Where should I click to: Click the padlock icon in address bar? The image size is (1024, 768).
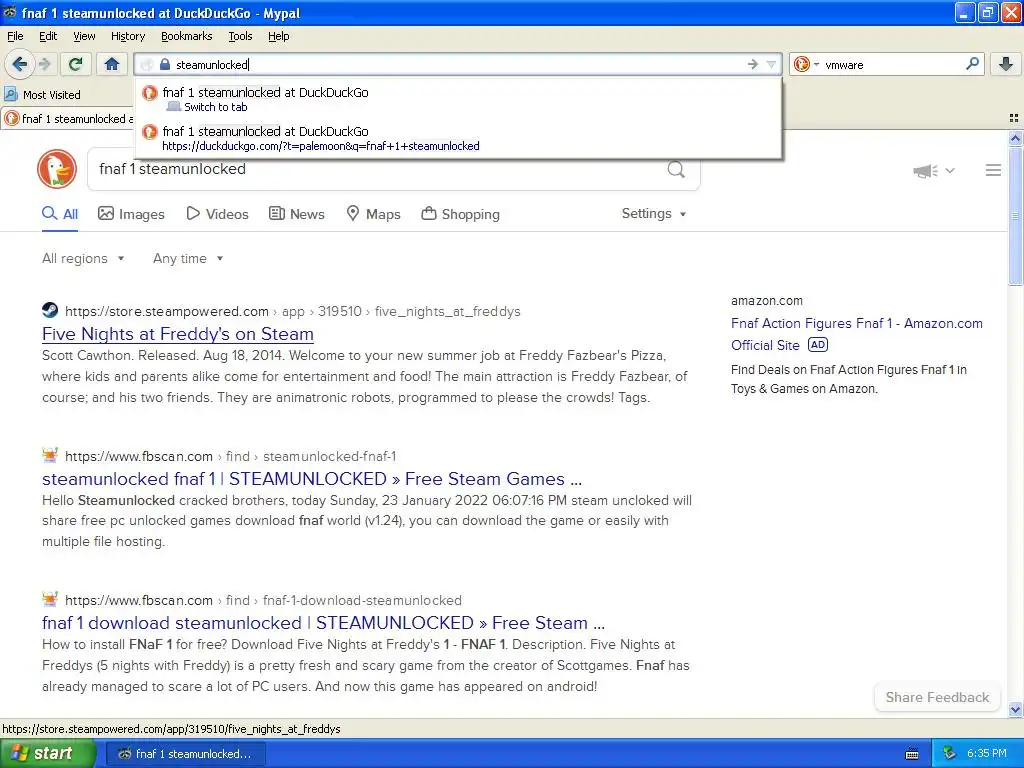coord(165,64)
